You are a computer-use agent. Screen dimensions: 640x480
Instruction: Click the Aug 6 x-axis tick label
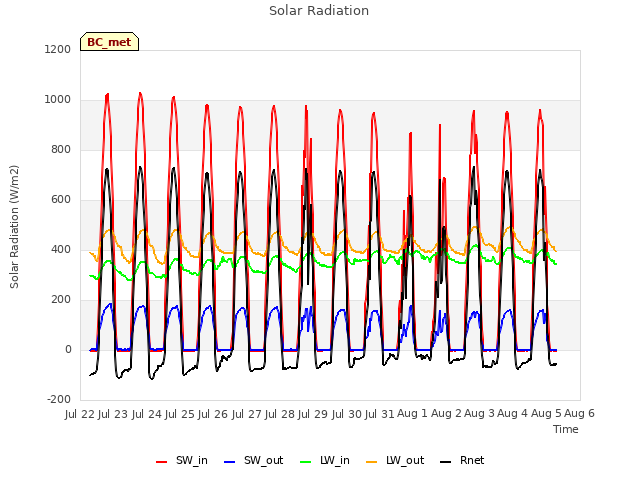coord(579,414)
